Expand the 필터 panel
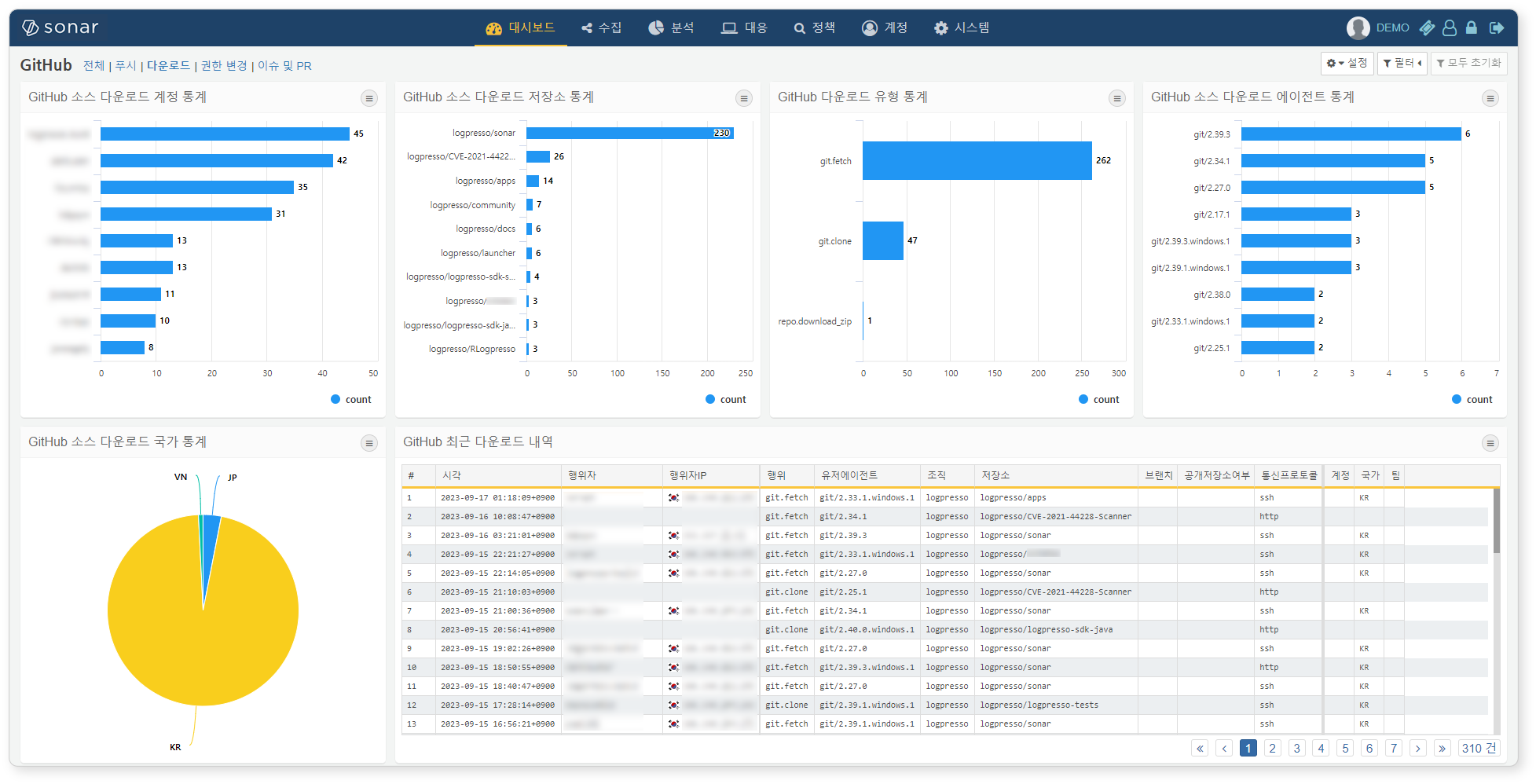Viewport: 1536px width, 784px height. click(1402, 63)
